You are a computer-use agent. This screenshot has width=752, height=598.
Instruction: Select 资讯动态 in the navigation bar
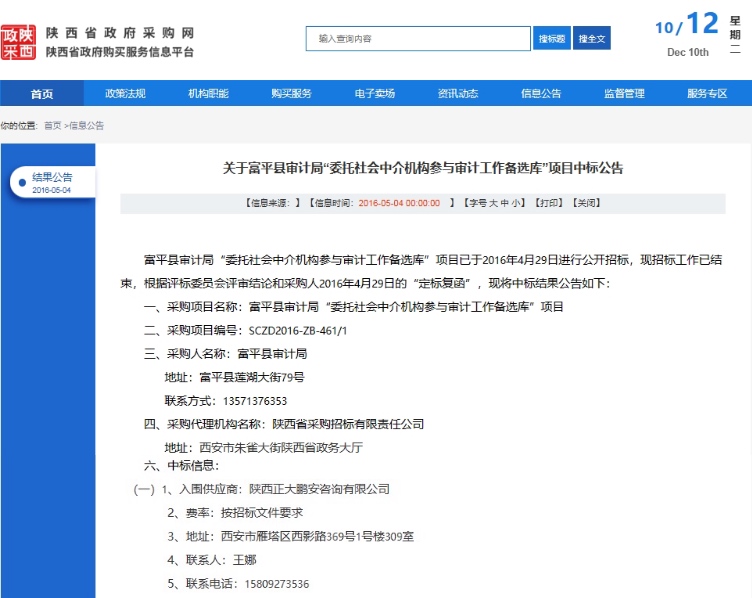click(x=457, y=94)
